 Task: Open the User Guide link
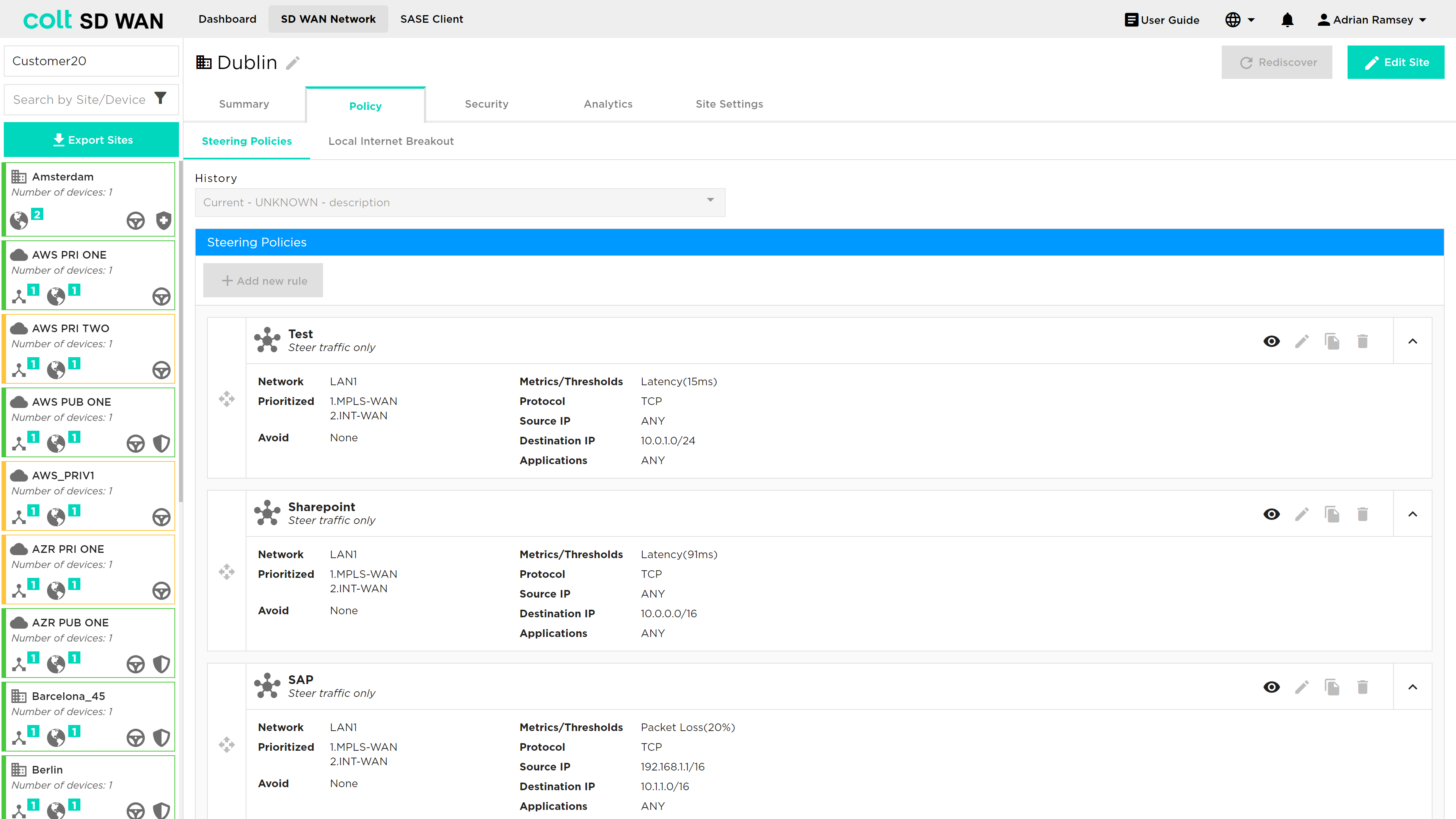tap(1162, 20)
